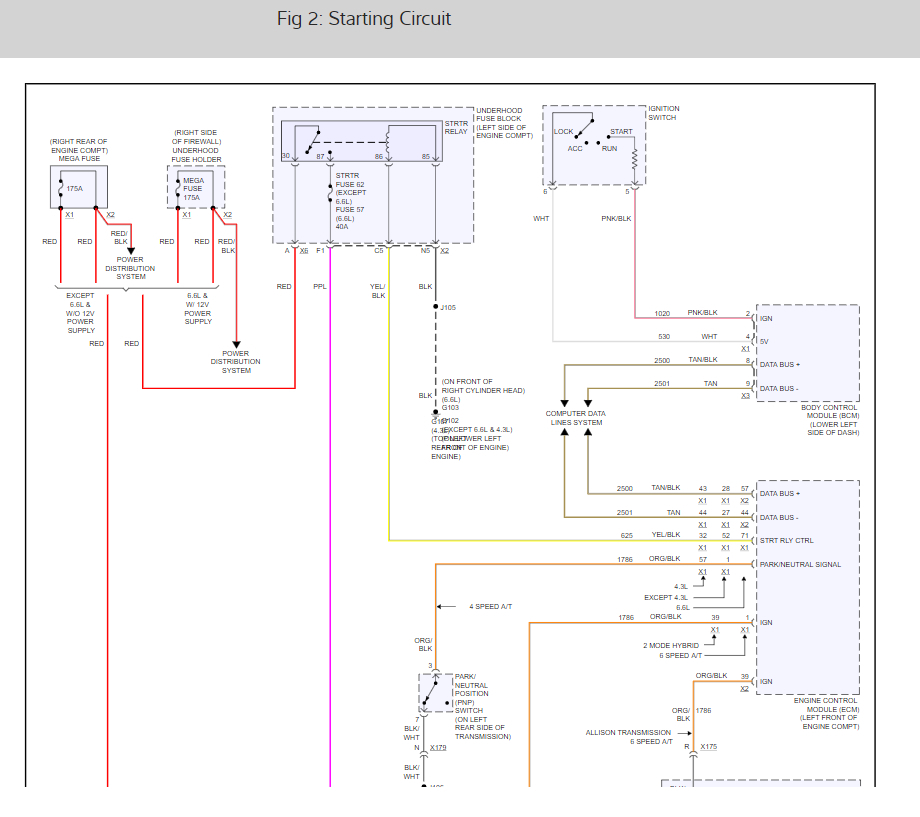Click the PARK/NEUTRAL POSITION (PNP) SWITCH label
Screen dimensions: 920x817
tap(482, 706)
